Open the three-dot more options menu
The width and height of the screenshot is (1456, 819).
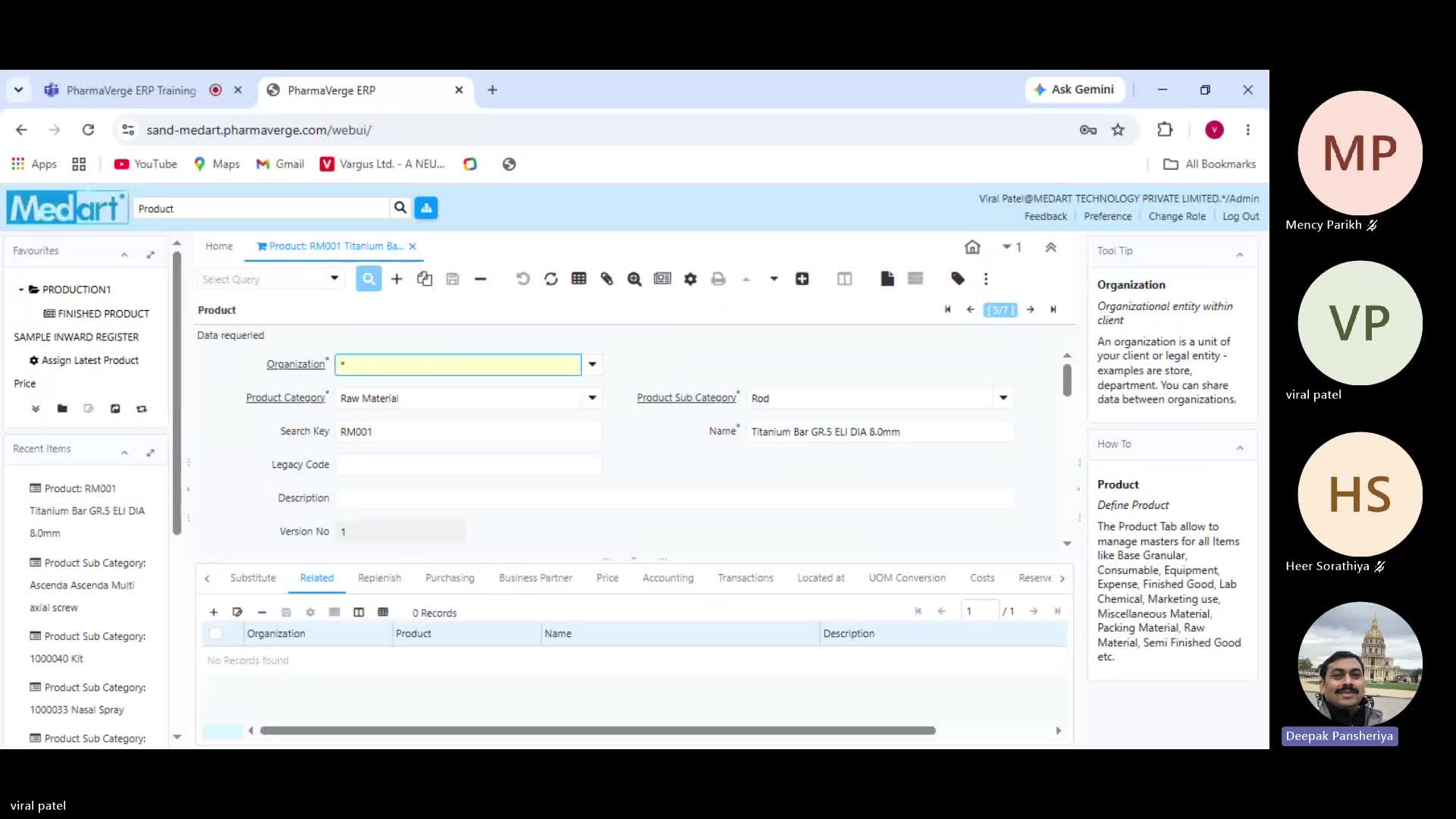[x=986, y=279]
